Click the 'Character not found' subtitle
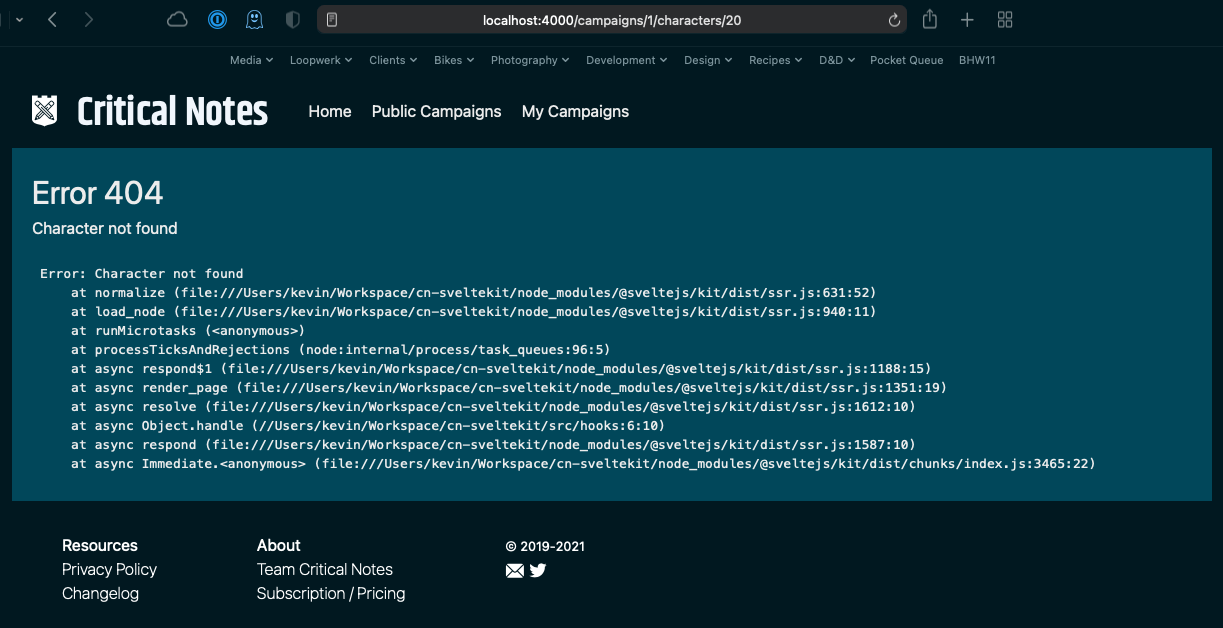 105,228
